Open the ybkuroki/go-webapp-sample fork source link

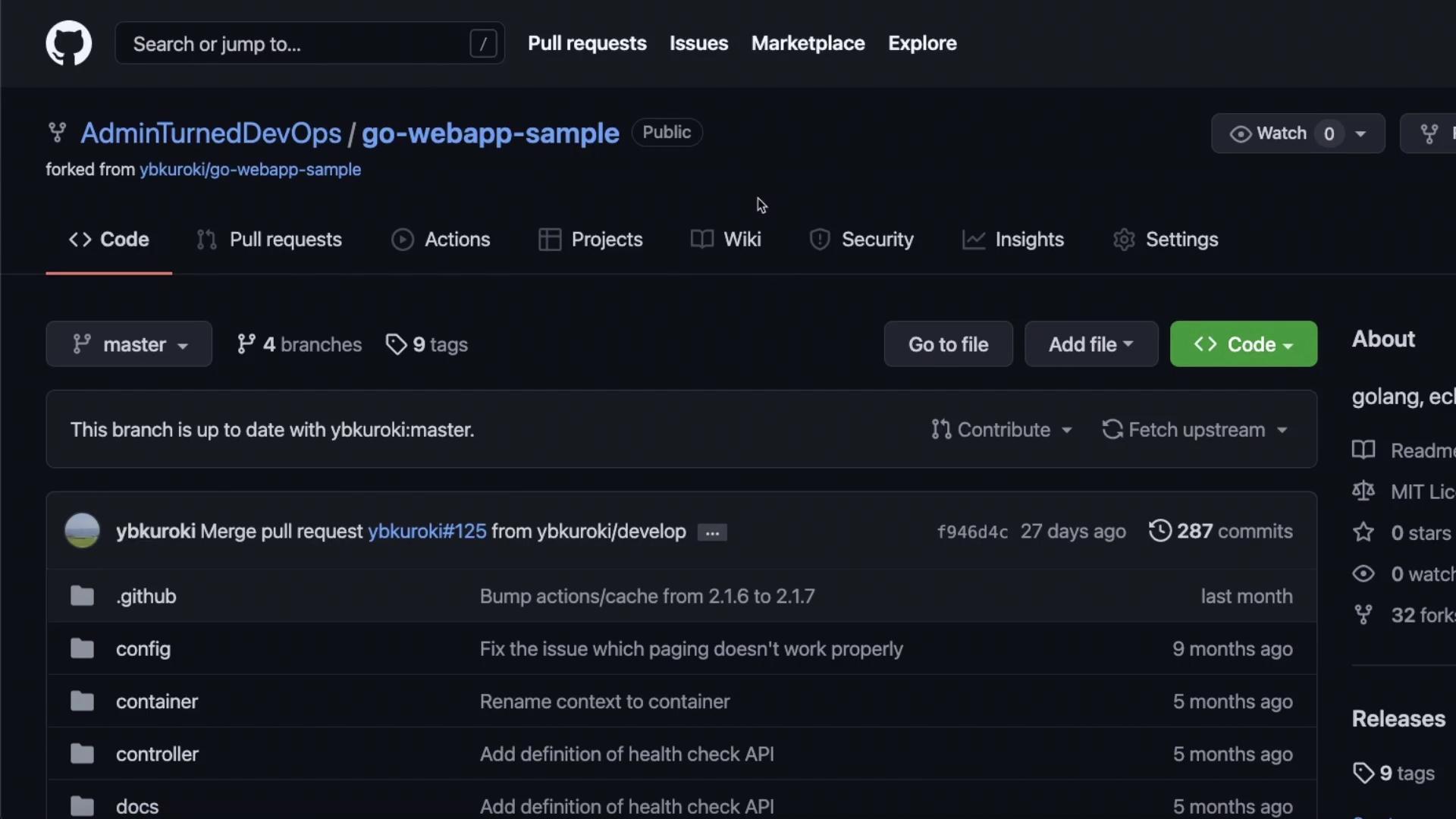249,170
